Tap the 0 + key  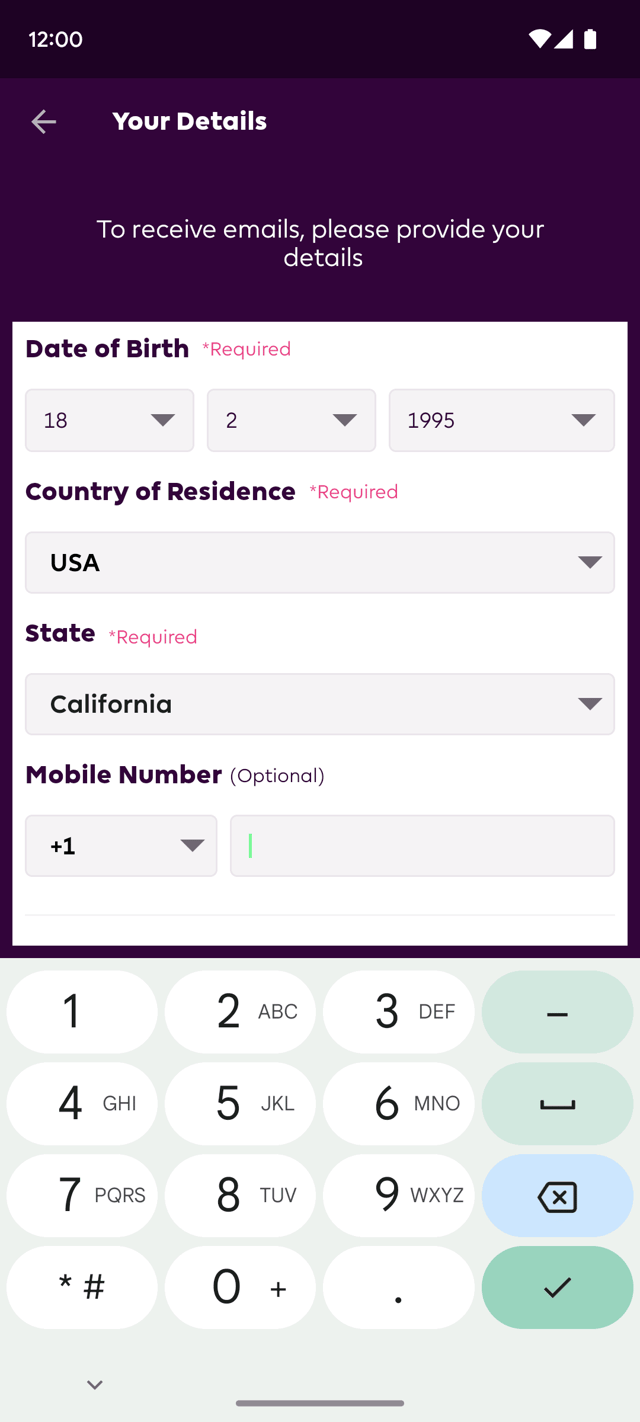[x=240, y=1287]
